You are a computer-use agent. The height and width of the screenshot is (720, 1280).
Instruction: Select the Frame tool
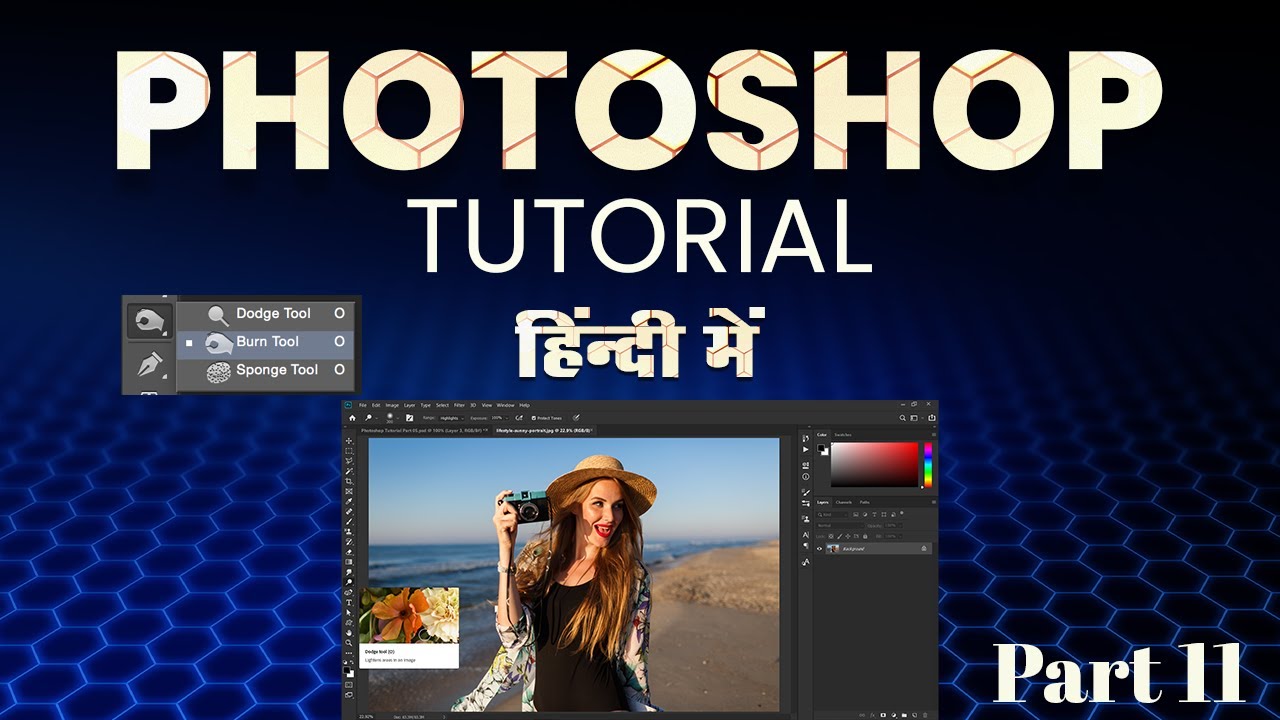[349, 491]
